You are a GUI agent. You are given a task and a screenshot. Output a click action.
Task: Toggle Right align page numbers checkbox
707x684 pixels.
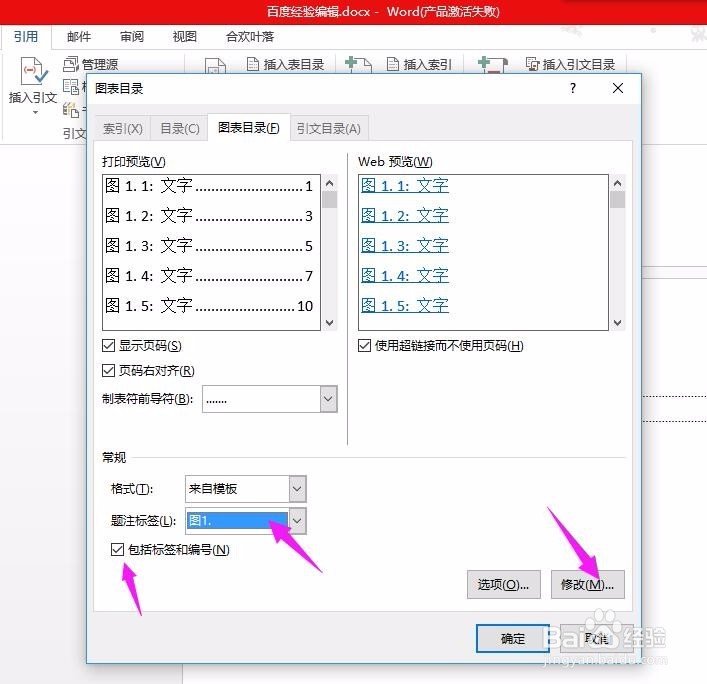point(108,371)
